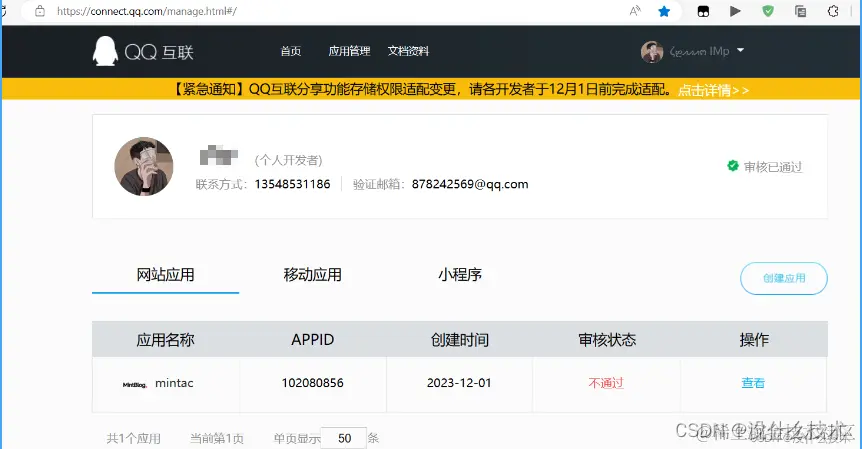Click the large profile avatar photo
The image size is (862, 449).
coord(144,167)
